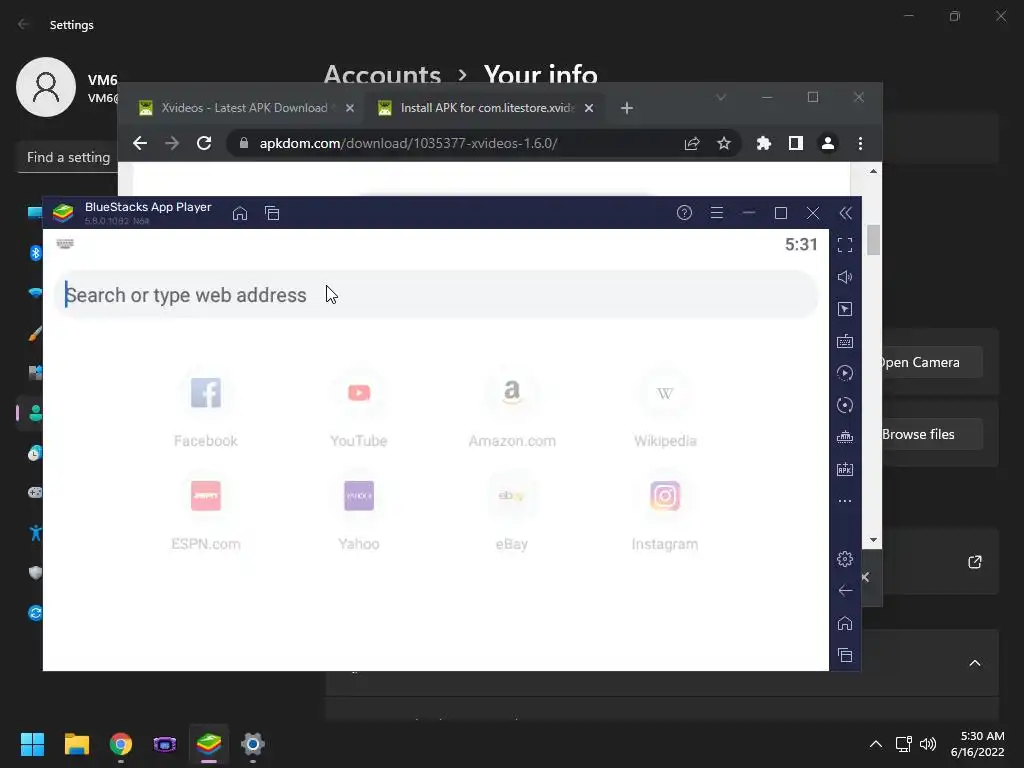This screenshot has width=1024, height=768.
Task: Click Chrome scrollbar up arrow
Action: click(873, 171)
